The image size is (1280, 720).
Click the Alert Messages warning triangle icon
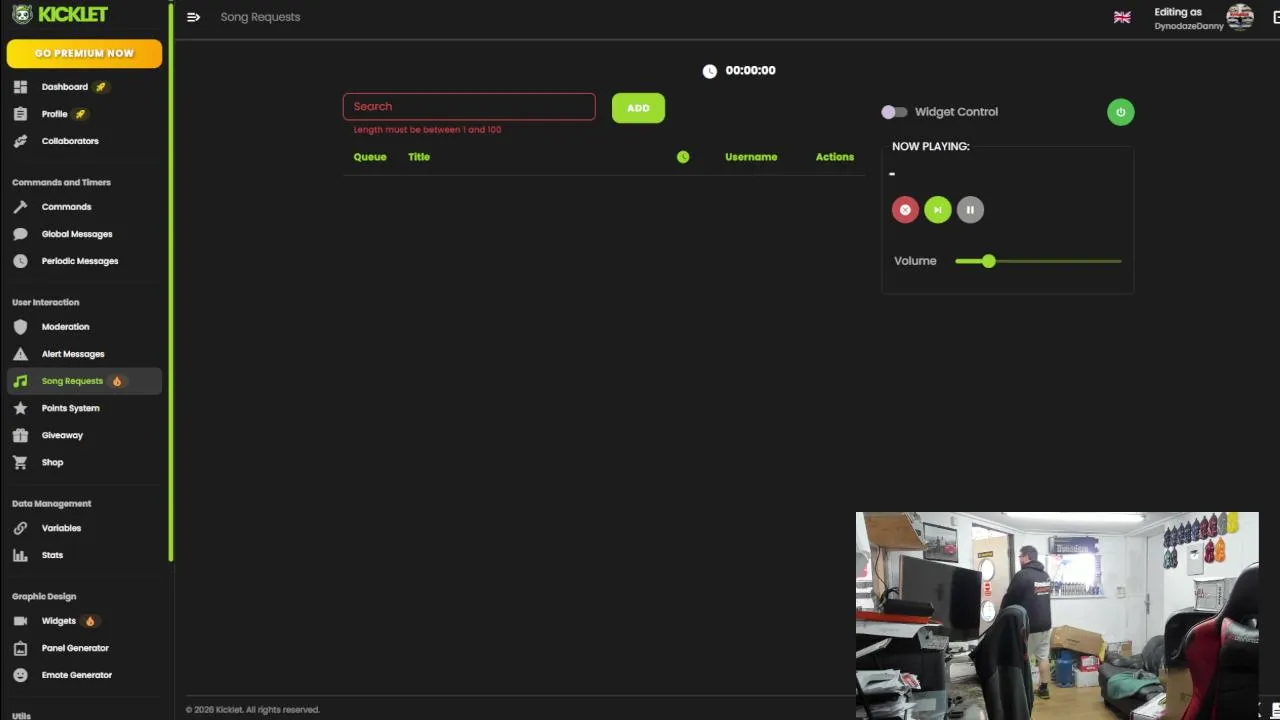pos(20,354)
